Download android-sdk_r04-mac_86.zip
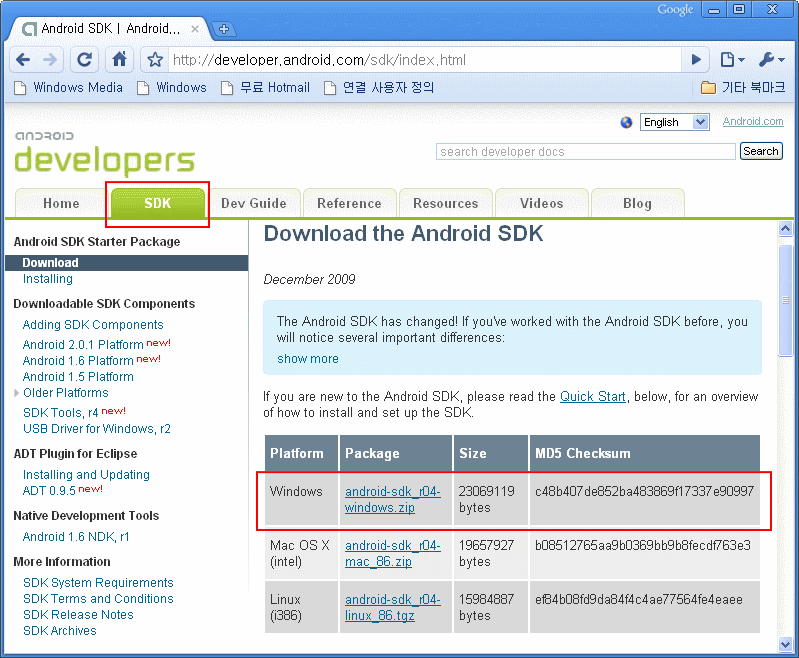799x658 pixels. [392, 554]
